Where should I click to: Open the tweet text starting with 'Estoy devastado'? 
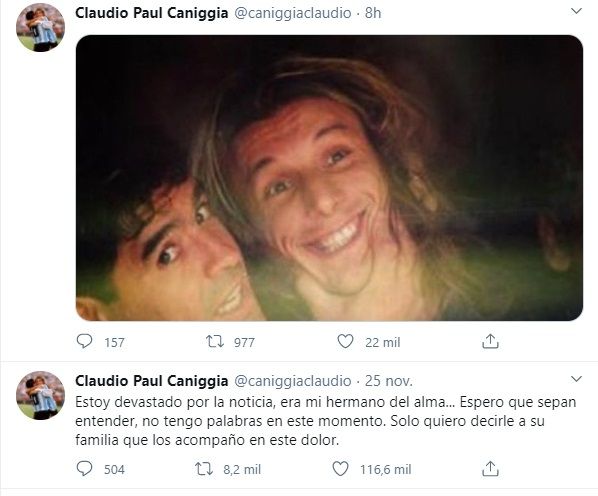tap(325, 421)
